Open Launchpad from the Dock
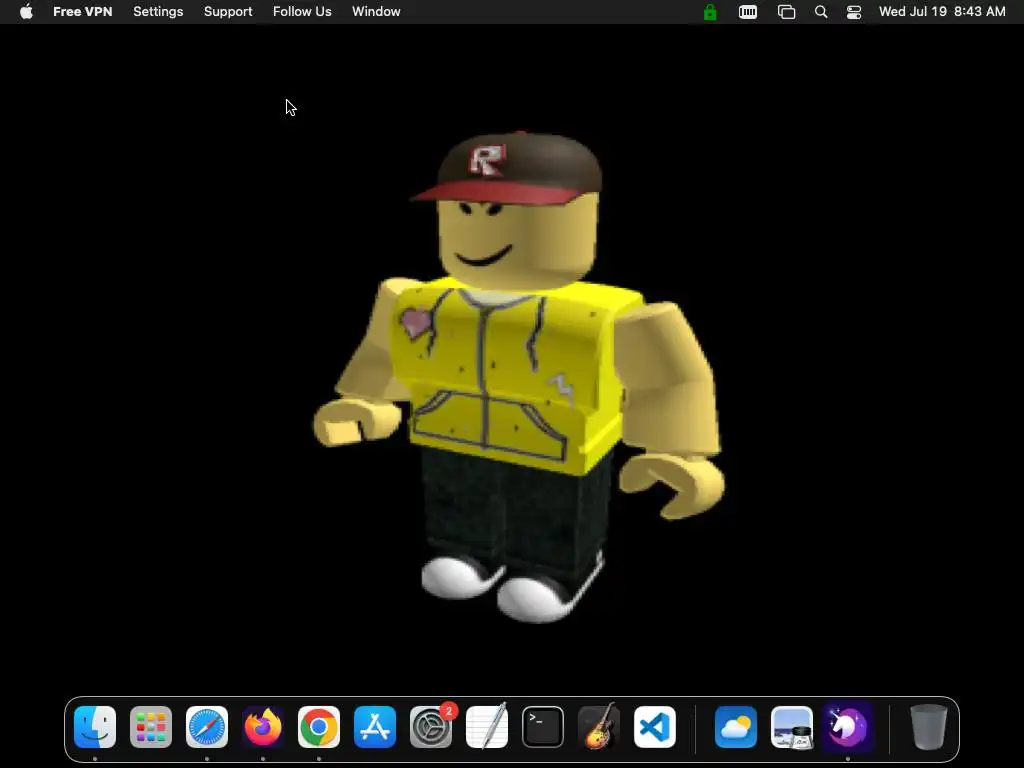Screen dimensions: 1024x768 (151, 727)
